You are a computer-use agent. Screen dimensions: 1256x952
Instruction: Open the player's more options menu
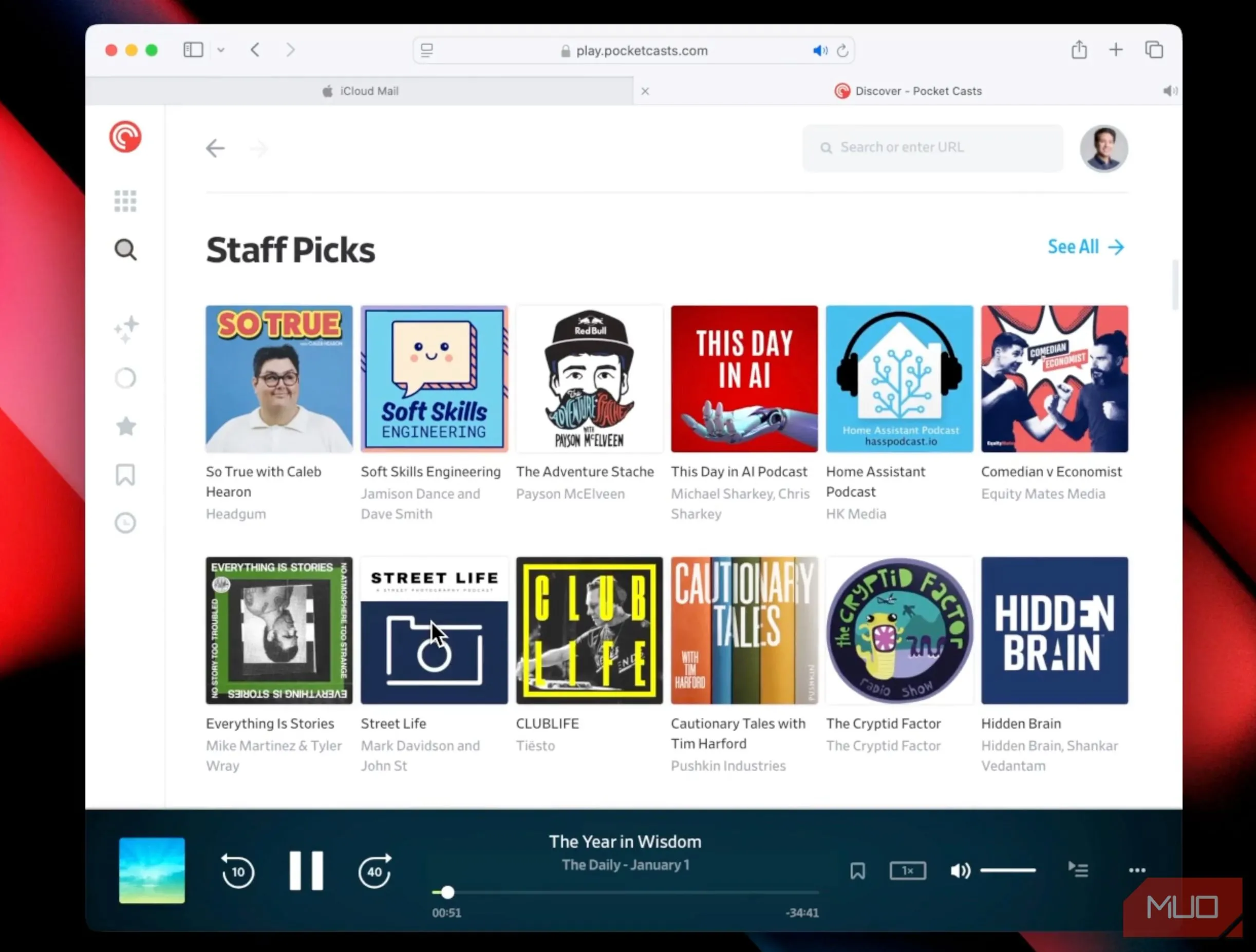1137,870
